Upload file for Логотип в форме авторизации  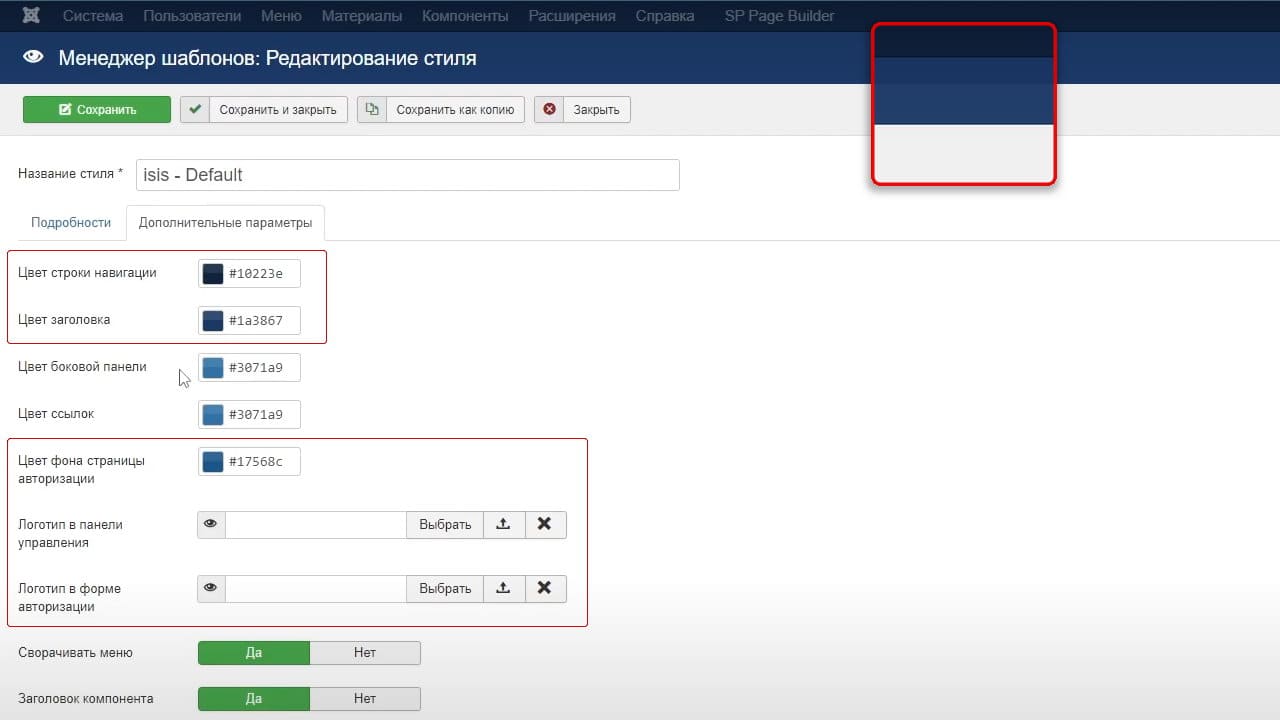click(x=504, y=588)
